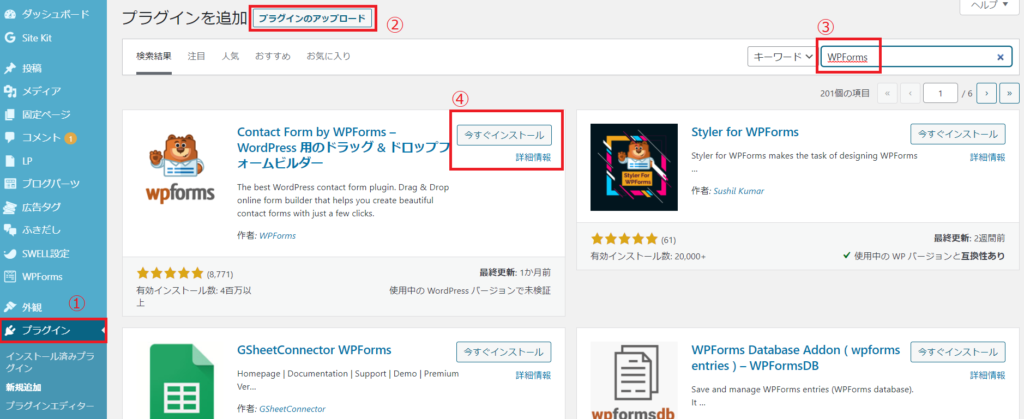The width and height of the screenshot is (1024, 419).
Task: Click the LP document icon
Action: point(9,161)
